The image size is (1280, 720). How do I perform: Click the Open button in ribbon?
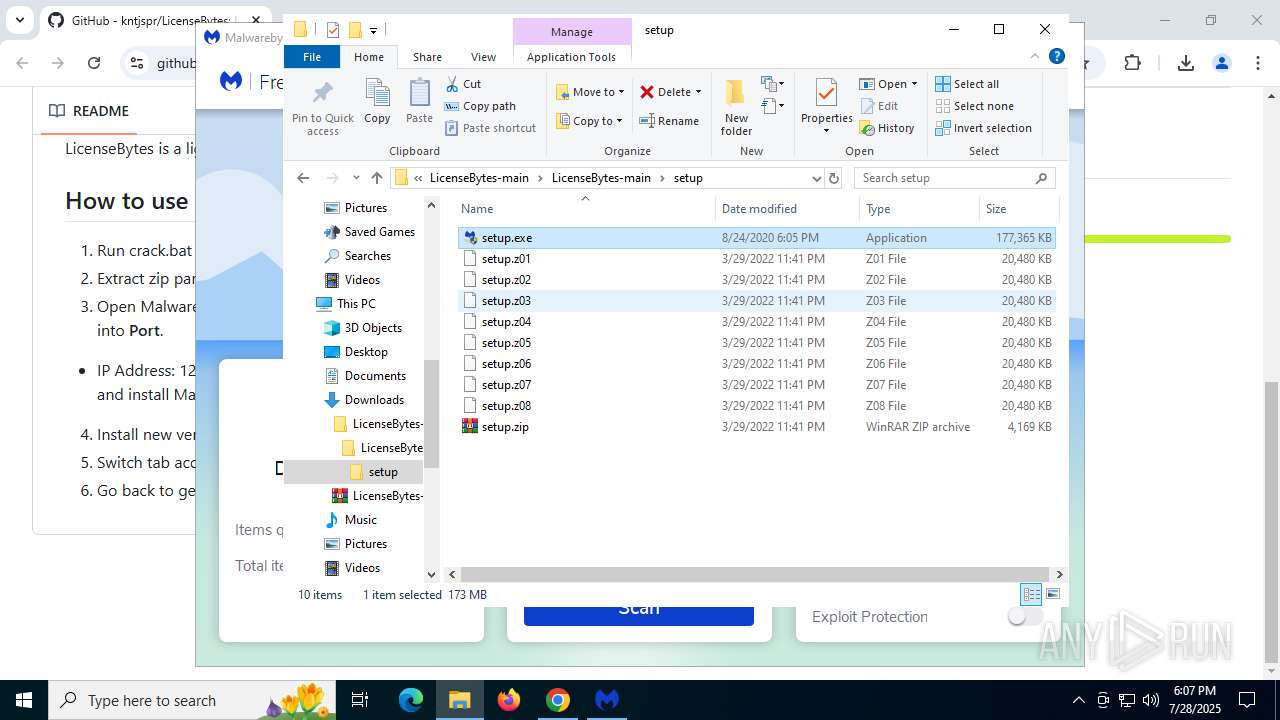point(888,84)
